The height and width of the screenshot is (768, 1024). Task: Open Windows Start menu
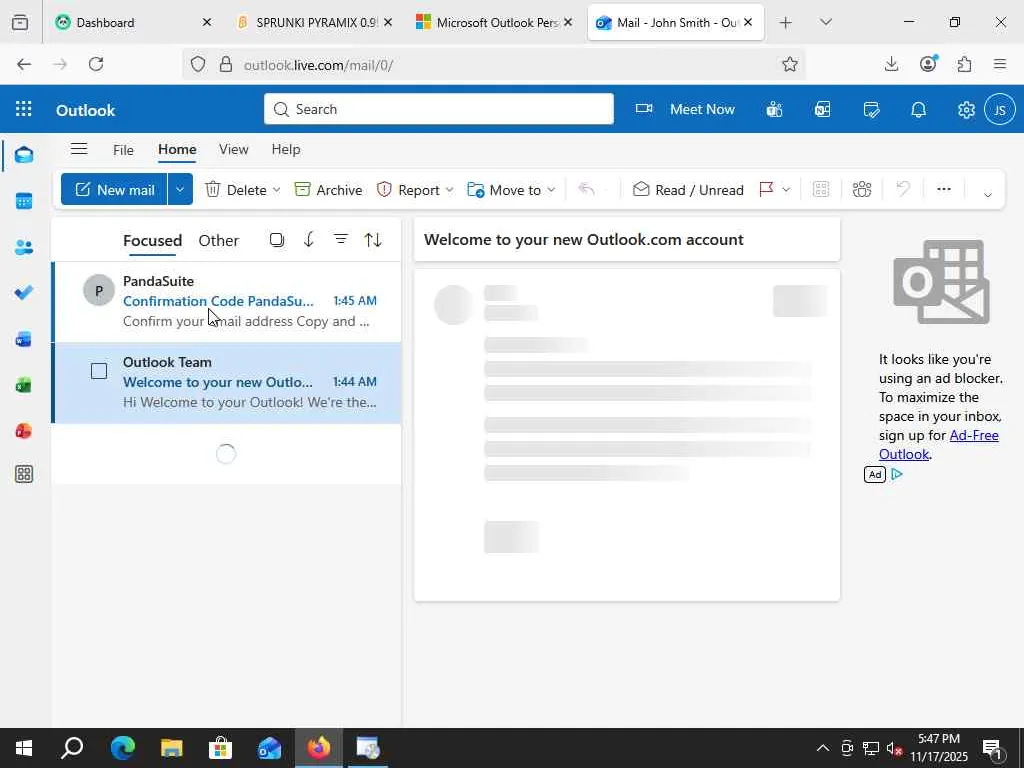(24, 748)
